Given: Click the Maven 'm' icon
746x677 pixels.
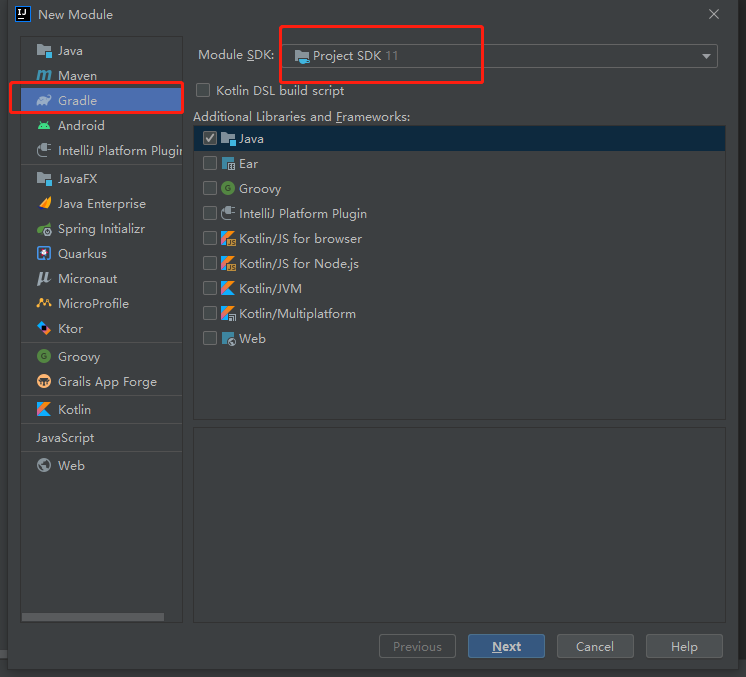Looking at the screenshot, I should pos(44,75).
